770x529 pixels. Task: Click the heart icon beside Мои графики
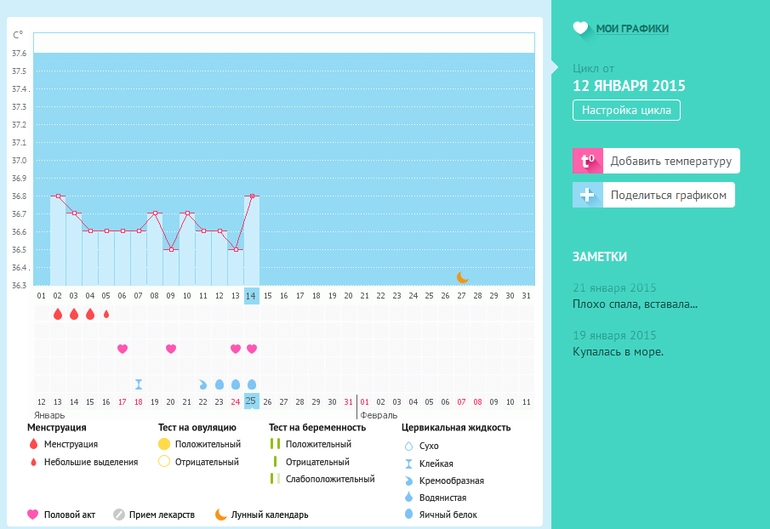pyautogui.click(x=581, y=29)
